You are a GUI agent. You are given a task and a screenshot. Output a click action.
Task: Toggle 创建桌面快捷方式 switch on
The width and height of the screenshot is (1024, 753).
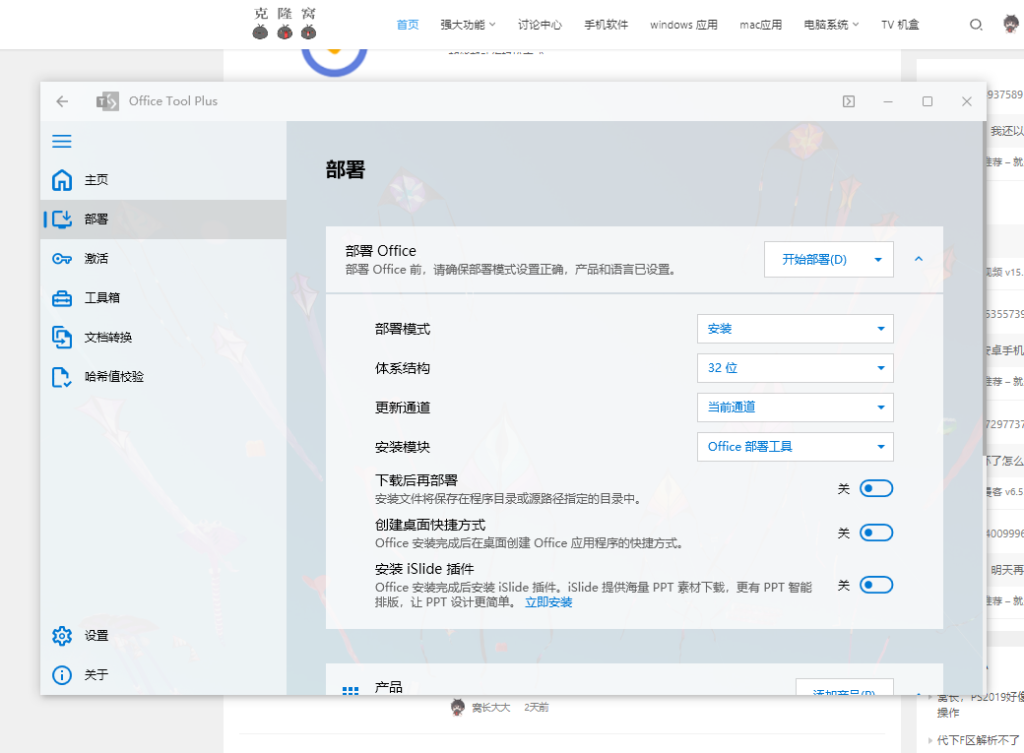[876, 533]
